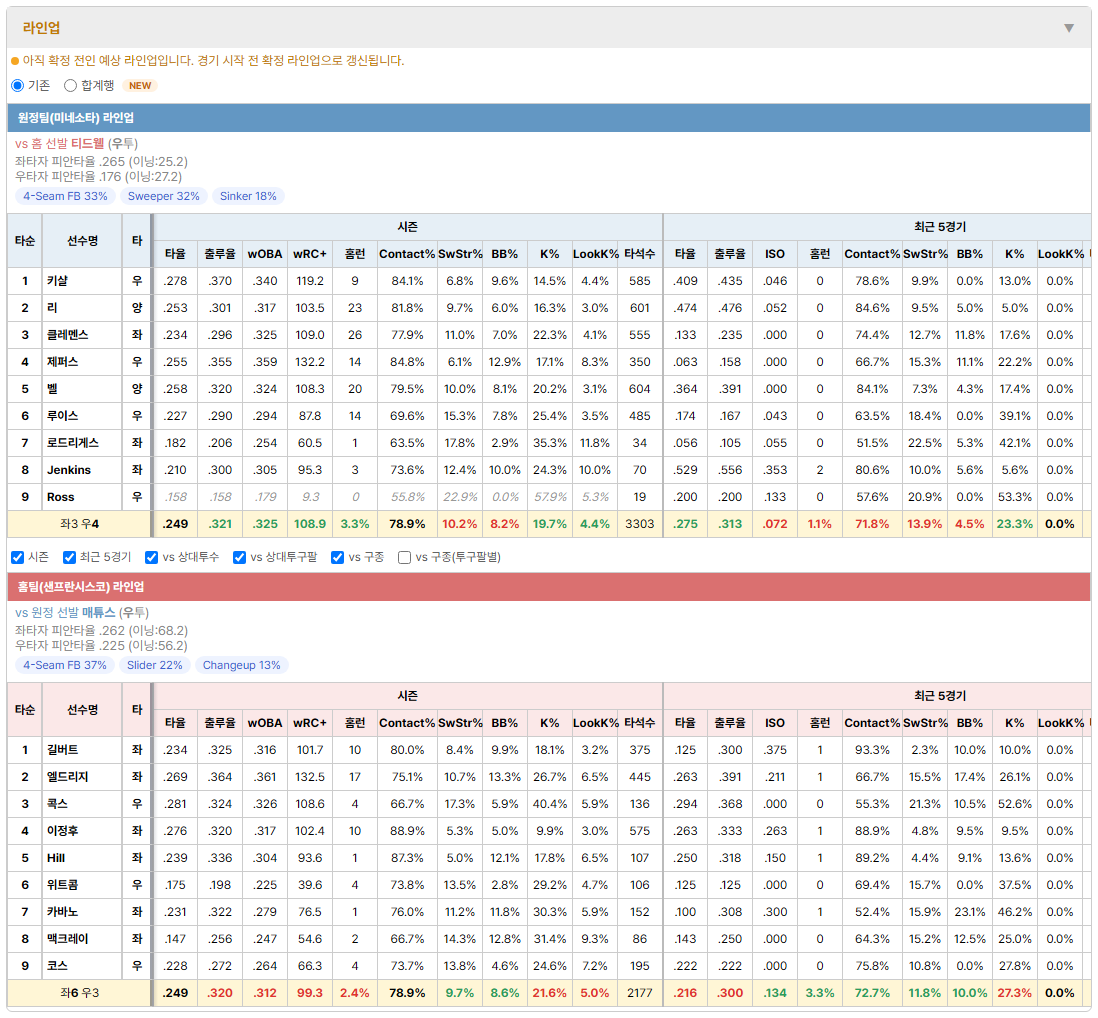Click the 홈팀(샌프란시스코) 라인업 header bar
Viewport: 1098px width, 1018px height.
549,587
